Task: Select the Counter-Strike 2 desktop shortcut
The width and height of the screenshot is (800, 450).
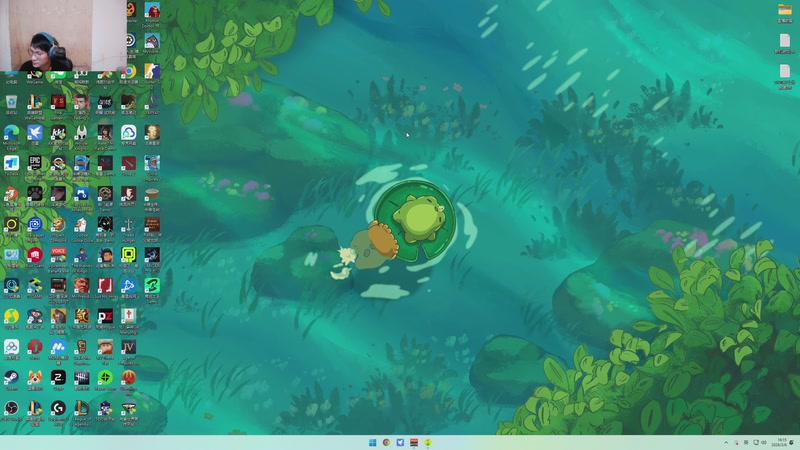Action: pos(152,71)
